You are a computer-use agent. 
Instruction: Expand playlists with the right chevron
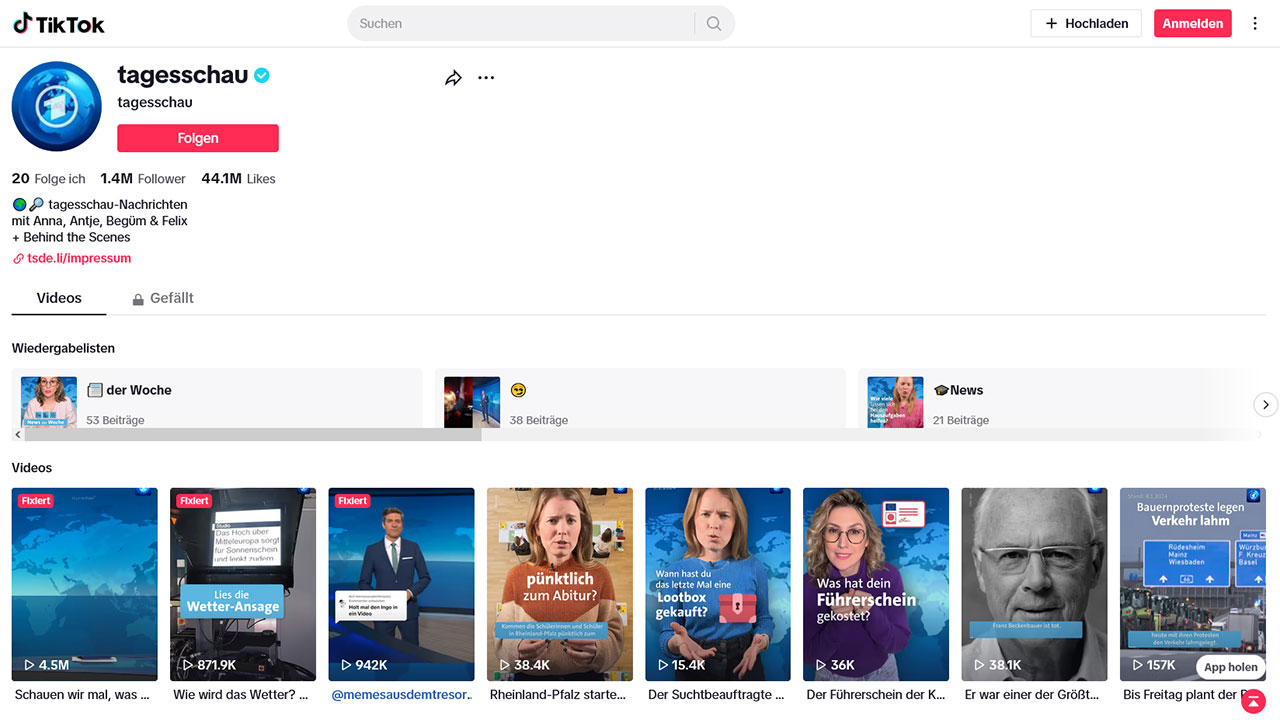pos(1265,404)
